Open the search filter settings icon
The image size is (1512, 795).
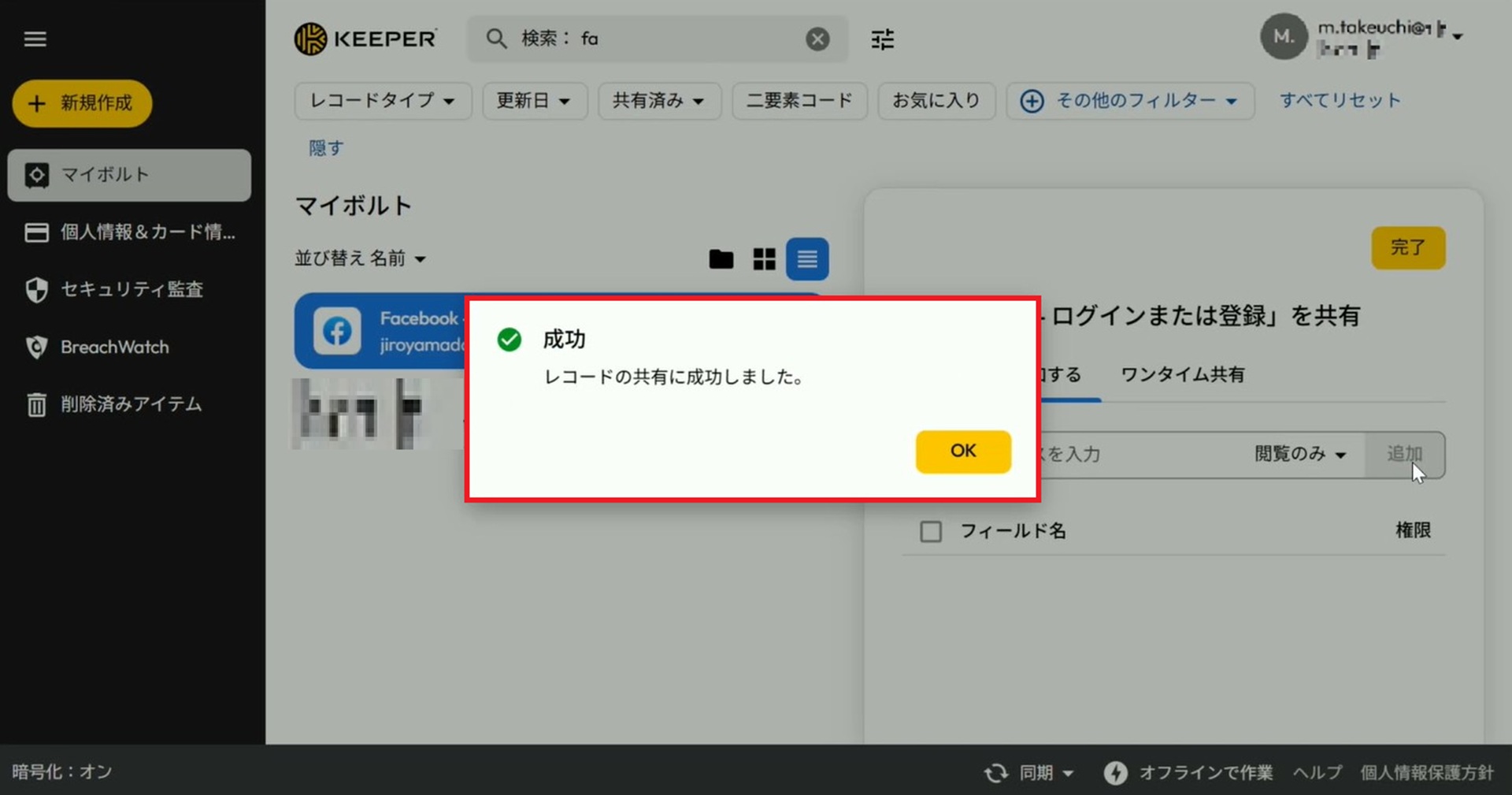882,39
